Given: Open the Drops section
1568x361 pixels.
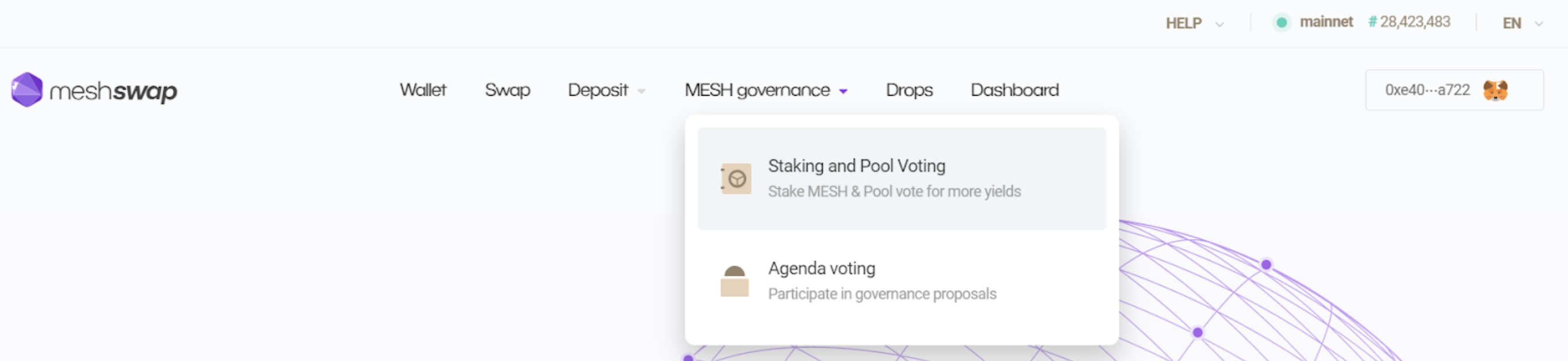Looking at the screenshot, I should (x=909, y=91).
